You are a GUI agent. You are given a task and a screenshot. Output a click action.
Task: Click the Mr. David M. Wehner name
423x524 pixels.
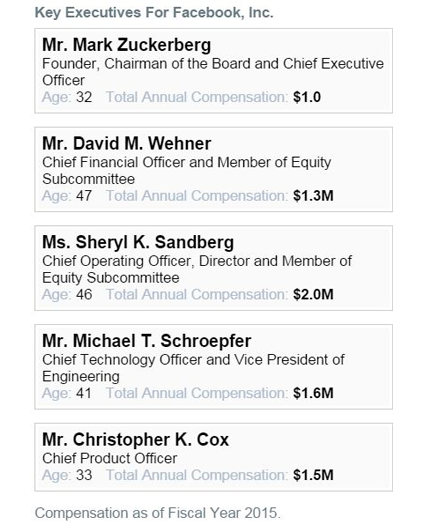click(127, 143)
